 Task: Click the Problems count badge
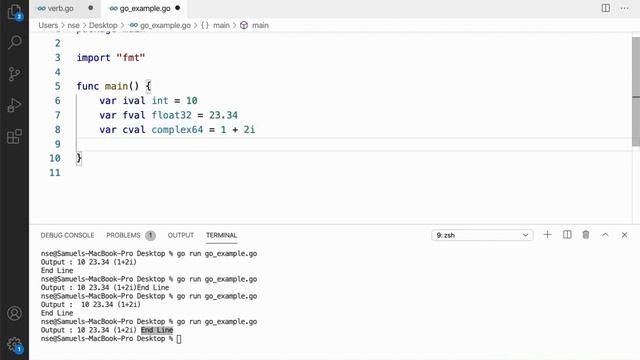(150, 235)
